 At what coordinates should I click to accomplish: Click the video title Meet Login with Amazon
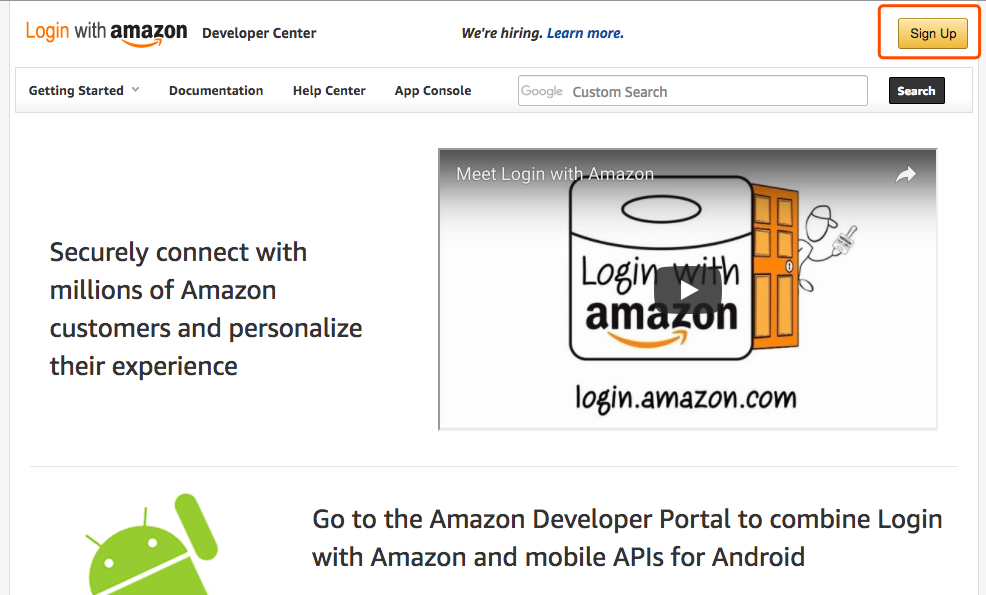555,174
